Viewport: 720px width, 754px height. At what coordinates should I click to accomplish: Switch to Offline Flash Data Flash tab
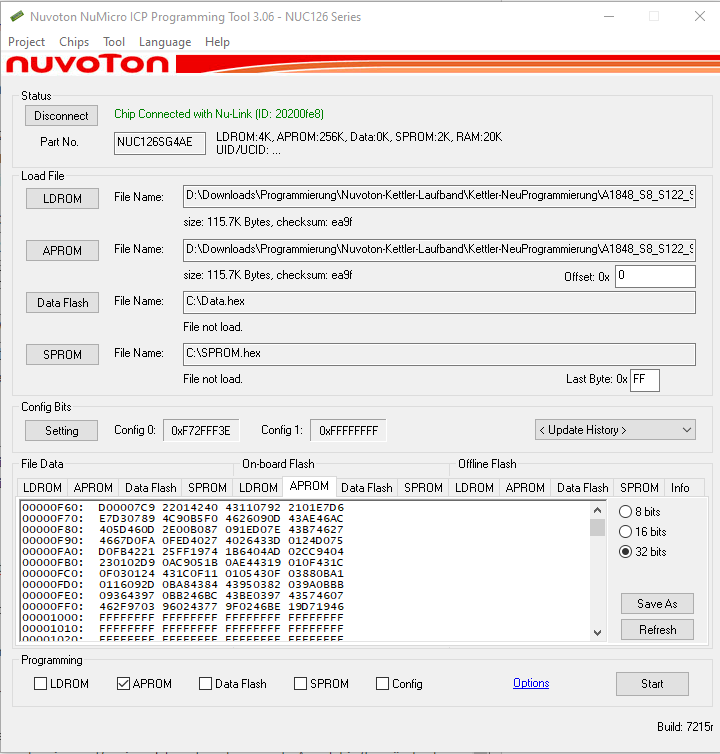[582, 488]
